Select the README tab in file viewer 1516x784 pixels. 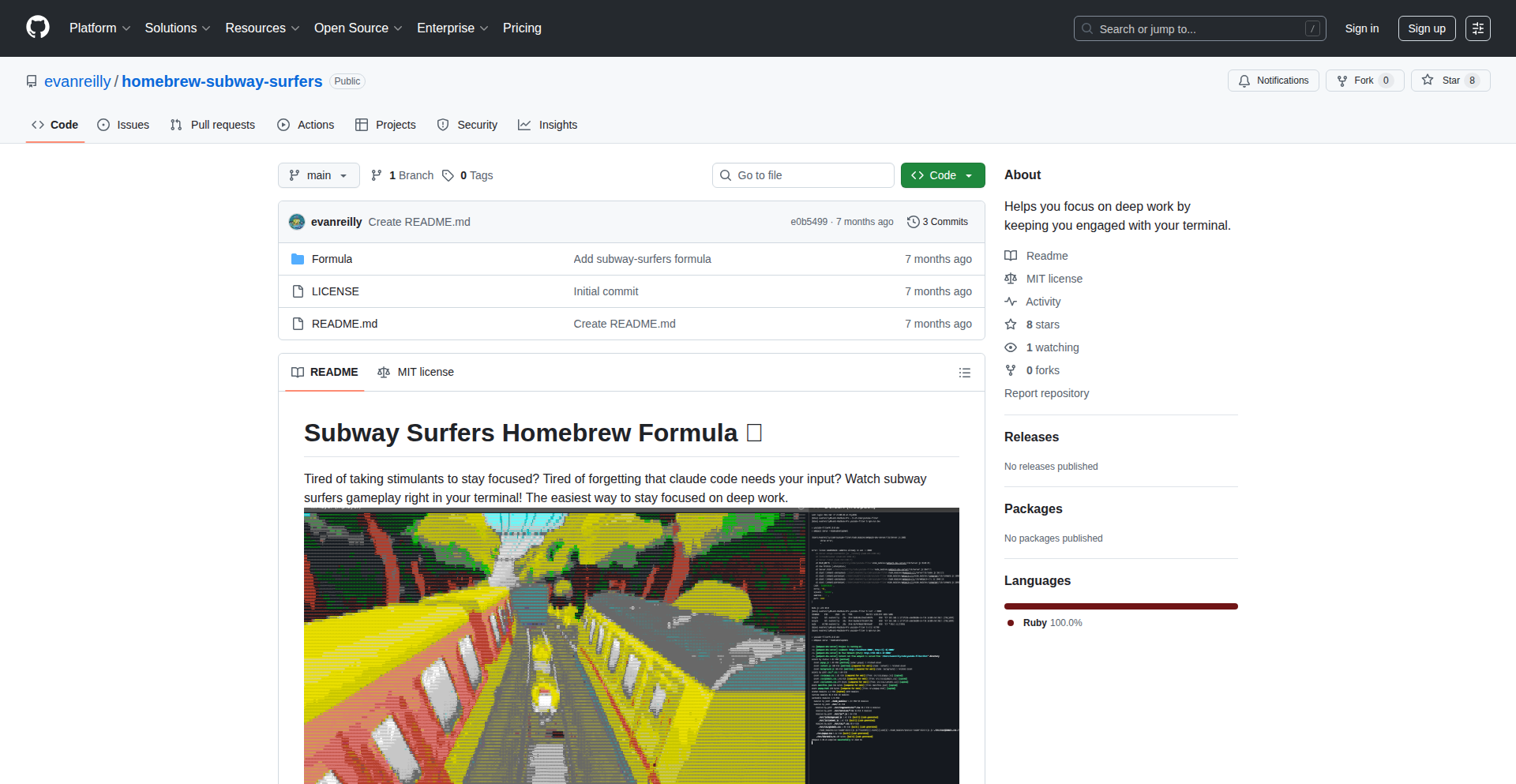[x=325, y=372]
